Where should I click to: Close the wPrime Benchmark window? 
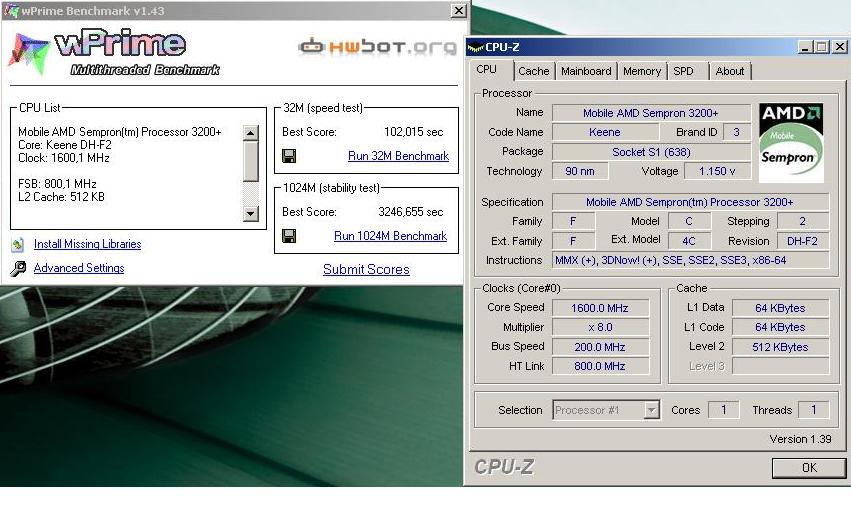click(x=459, y=10)
